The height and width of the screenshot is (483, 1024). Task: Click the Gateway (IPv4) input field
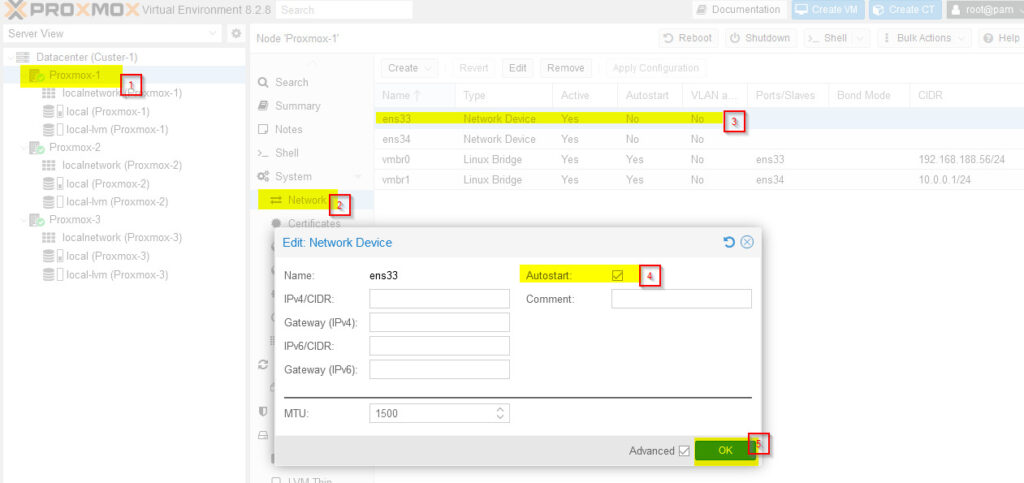click(x=440, y=322)
